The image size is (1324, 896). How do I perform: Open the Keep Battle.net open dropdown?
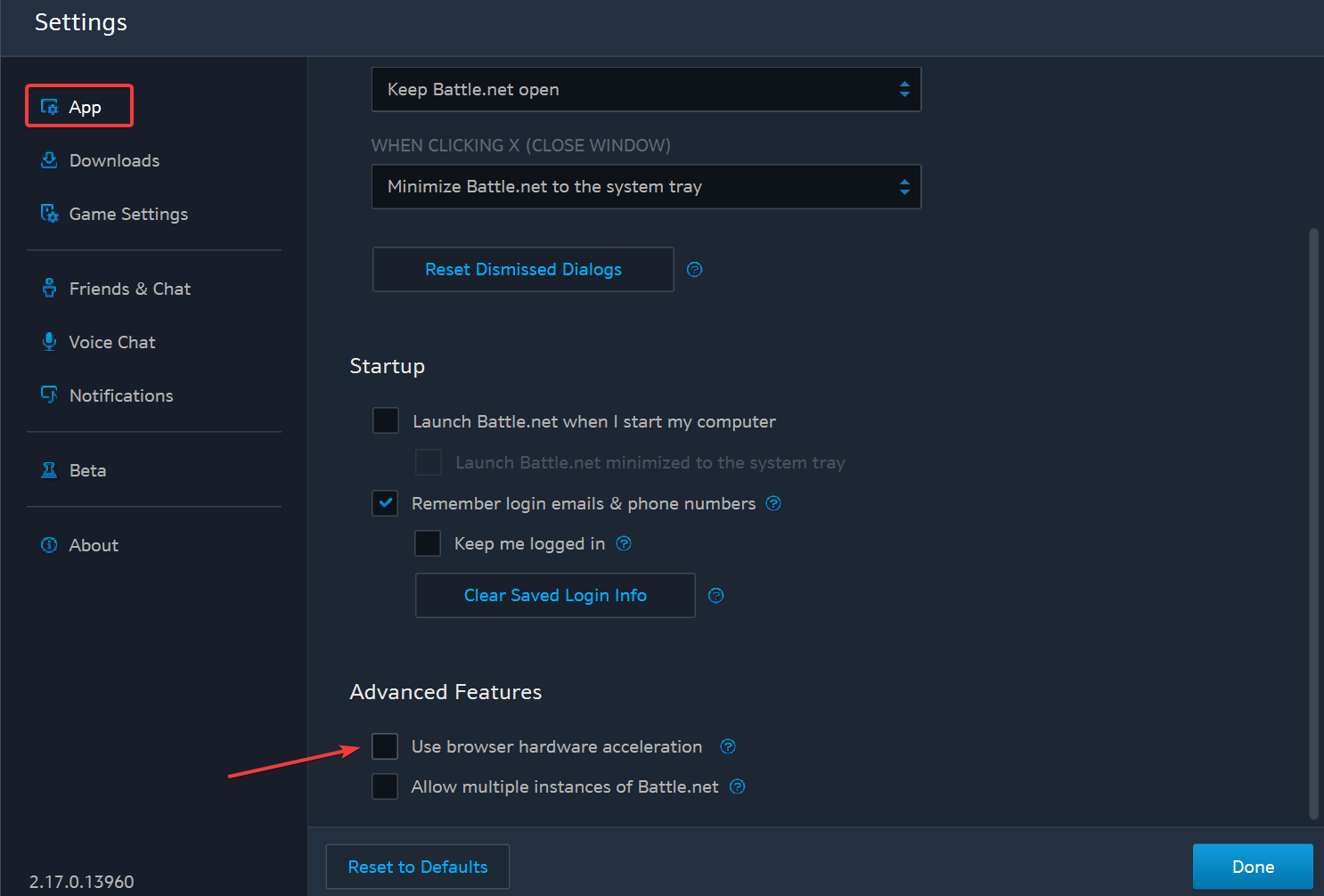tap(646, 89)
